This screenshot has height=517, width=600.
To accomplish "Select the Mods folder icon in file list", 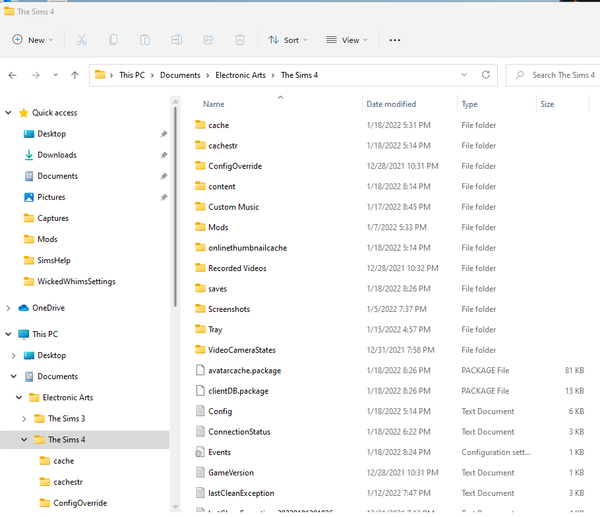I will coord(200,227).
